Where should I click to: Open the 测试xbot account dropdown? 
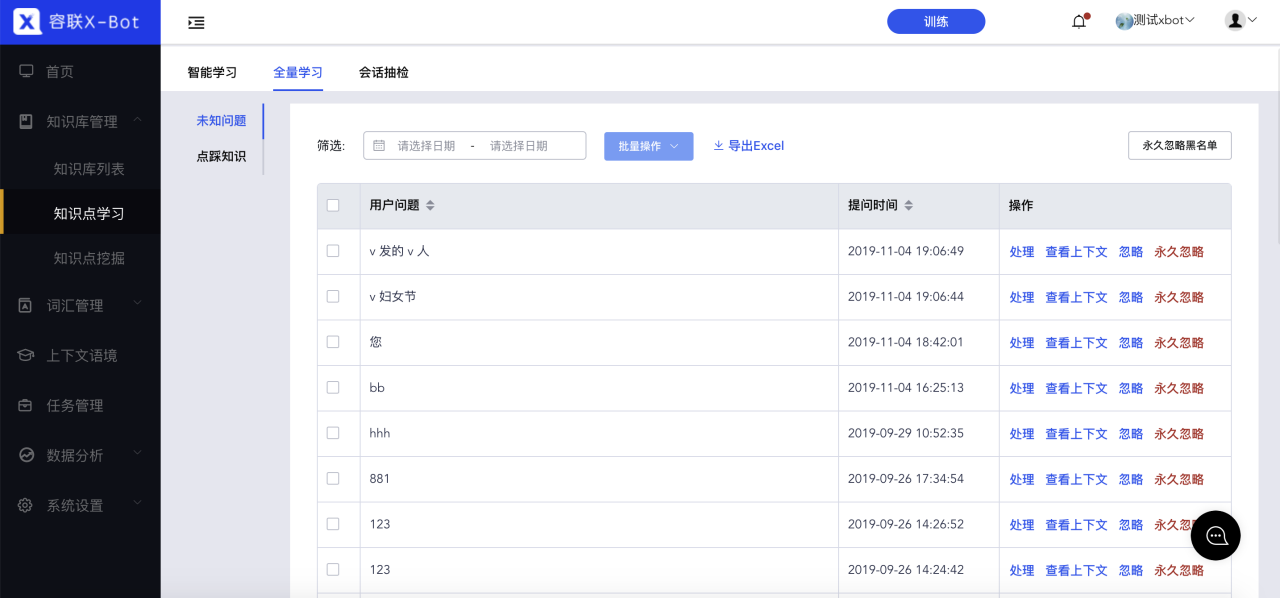point(1156,21)
